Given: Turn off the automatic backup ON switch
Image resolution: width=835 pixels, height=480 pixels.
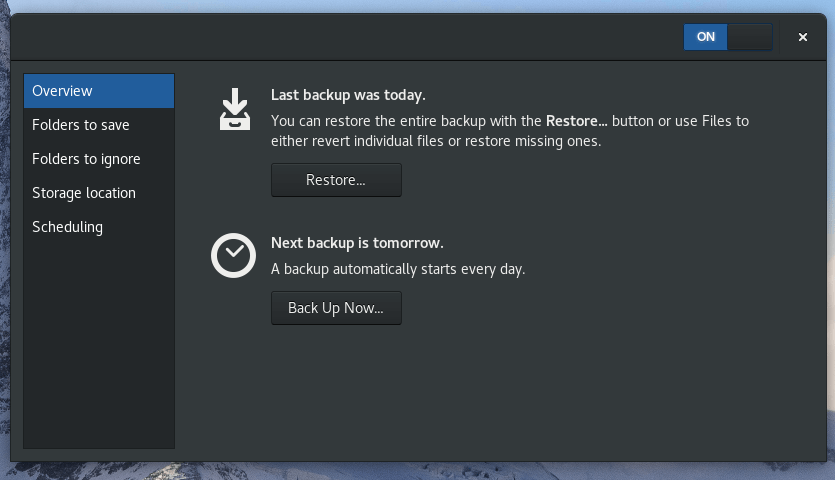Looking at the screenshot, I should point(728,37).
